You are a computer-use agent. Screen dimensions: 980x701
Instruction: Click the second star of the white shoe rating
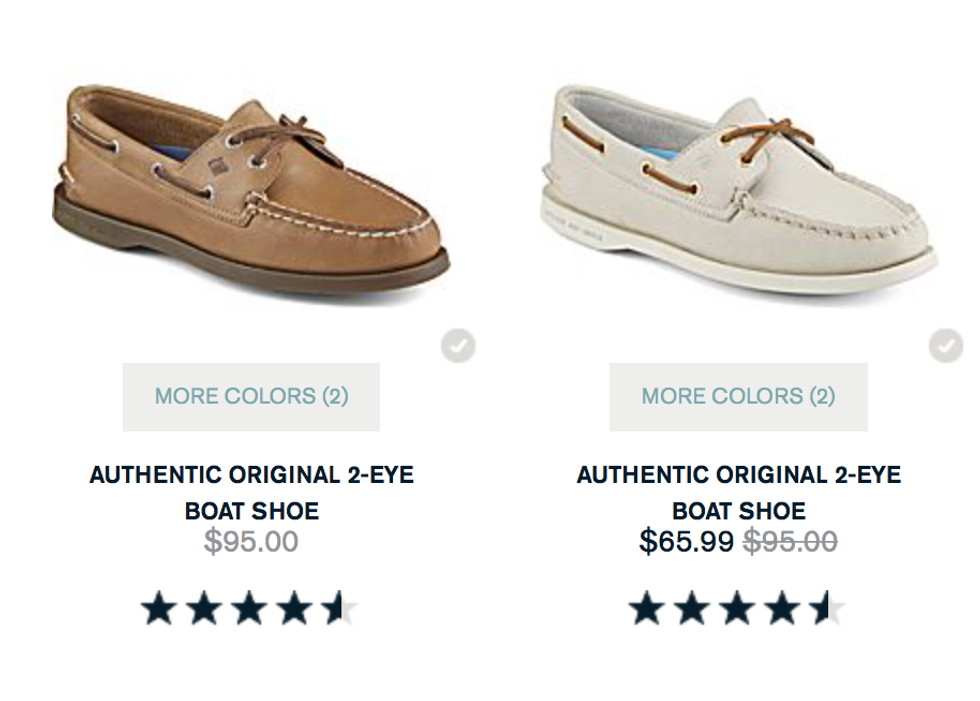(692, 608)
